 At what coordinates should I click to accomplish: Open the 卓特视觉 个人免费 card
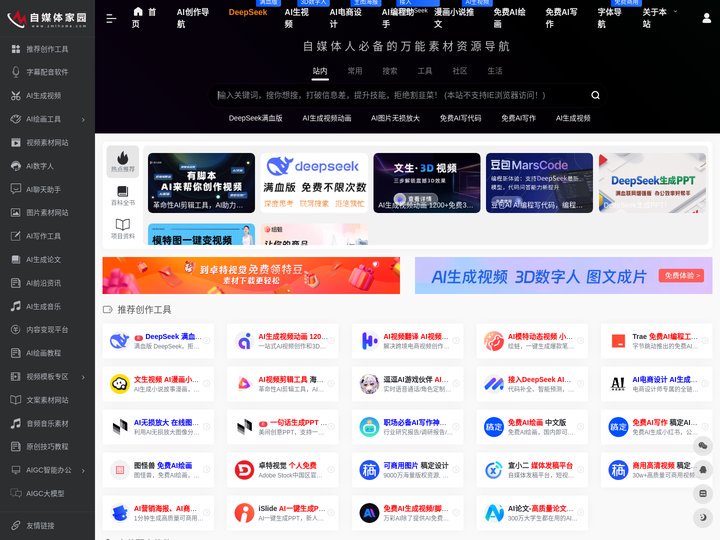(x=282, y=470)
